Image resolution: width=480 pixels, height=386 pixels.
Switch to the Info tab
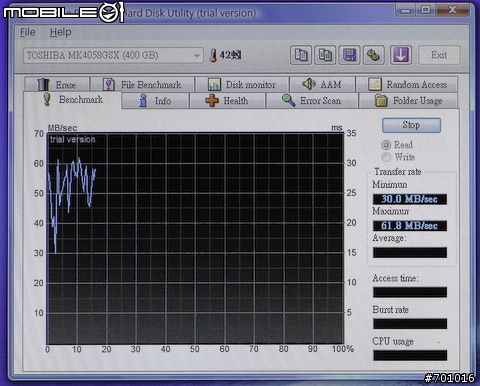(155, 101)
